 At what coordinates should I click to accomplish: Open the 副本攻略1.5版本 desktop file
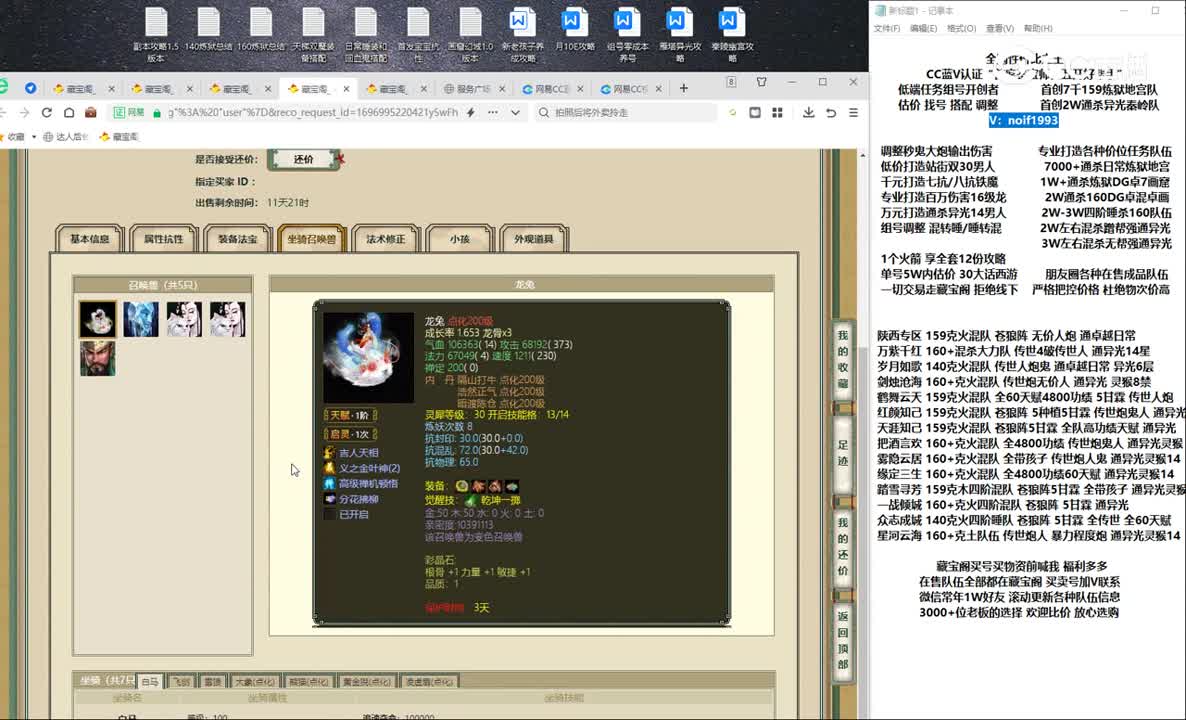point(156,35)
